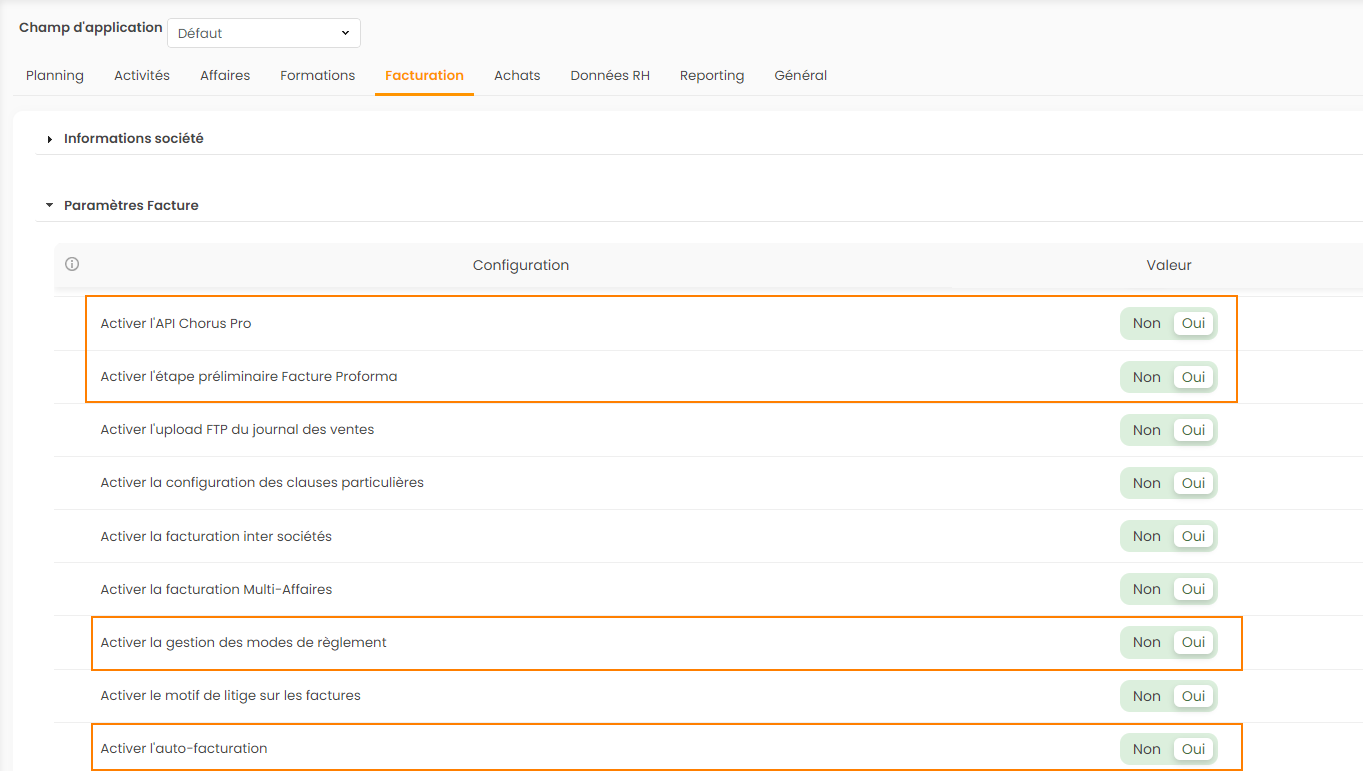
Task: Set facturation inter sociétés to Non
Action: (1146, 536)
